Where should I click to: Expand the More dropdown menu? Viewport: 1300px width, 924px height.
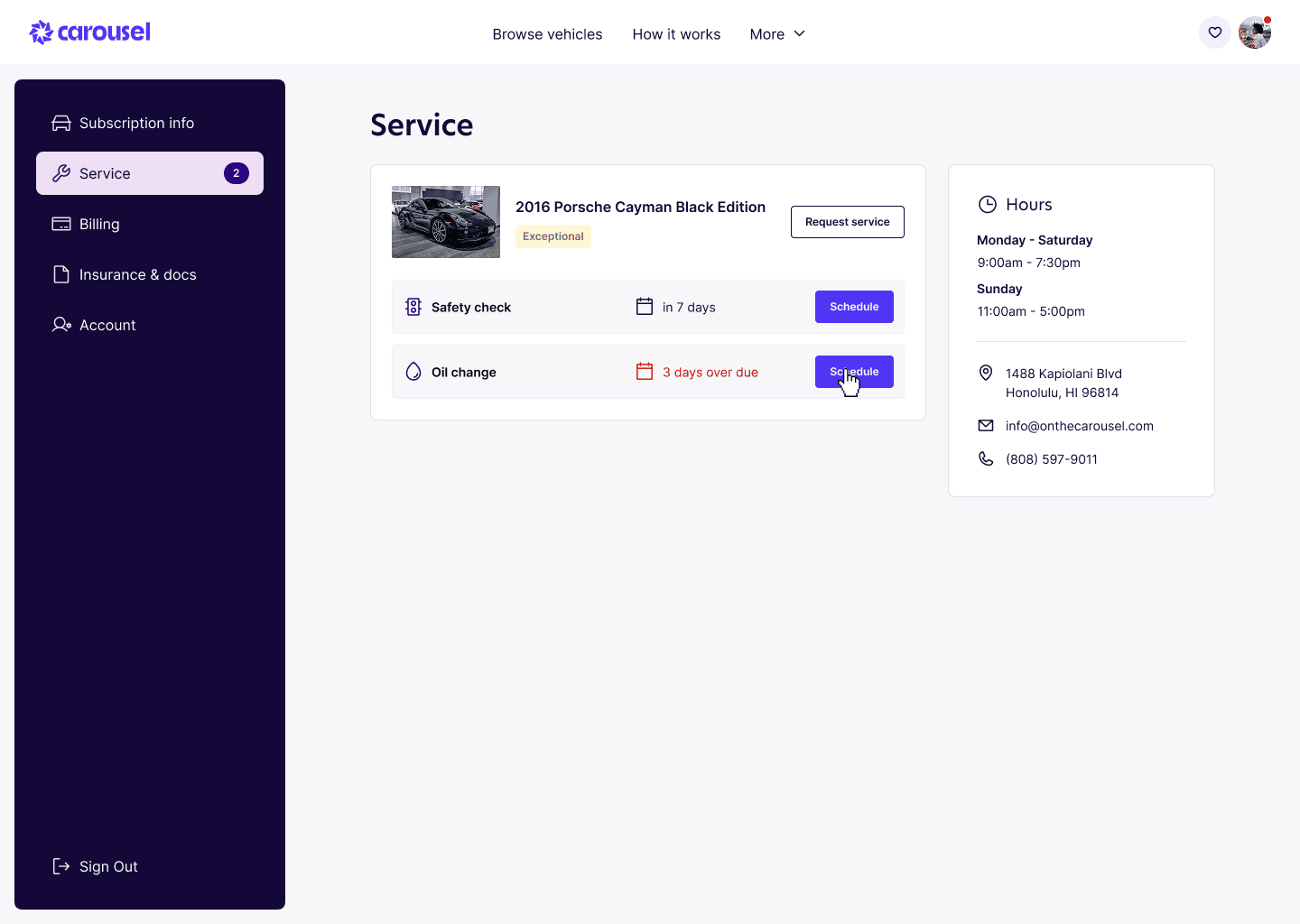tap(776, 34)
